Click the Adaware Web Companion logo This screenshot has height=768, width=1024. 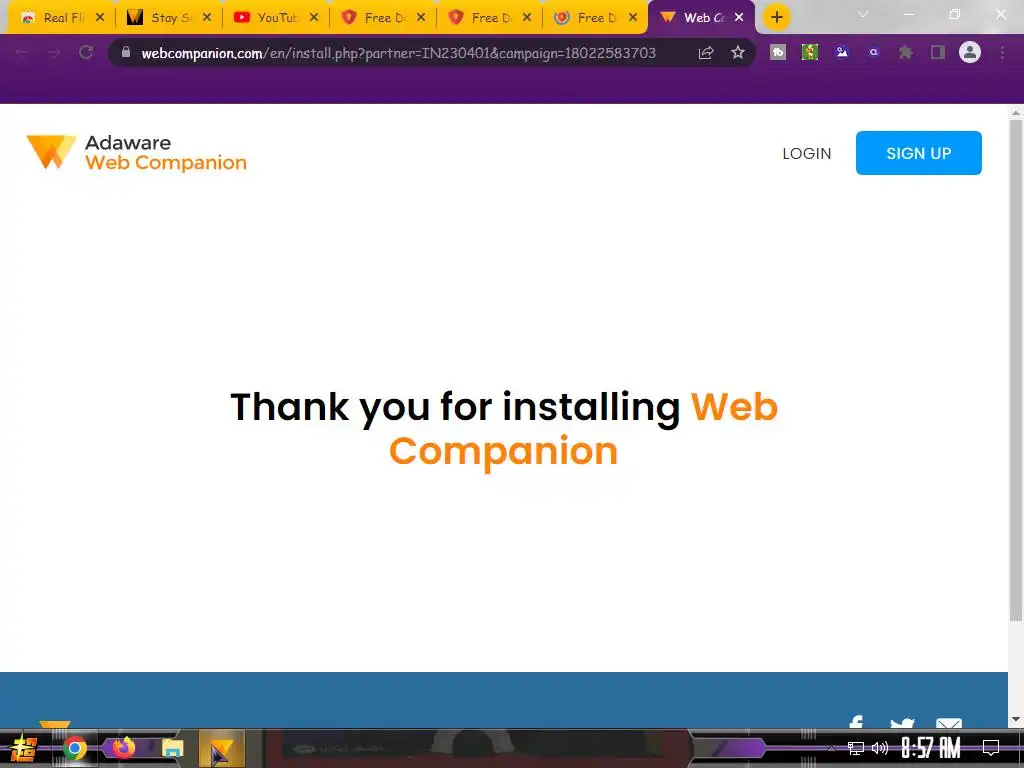click(136, 153)
